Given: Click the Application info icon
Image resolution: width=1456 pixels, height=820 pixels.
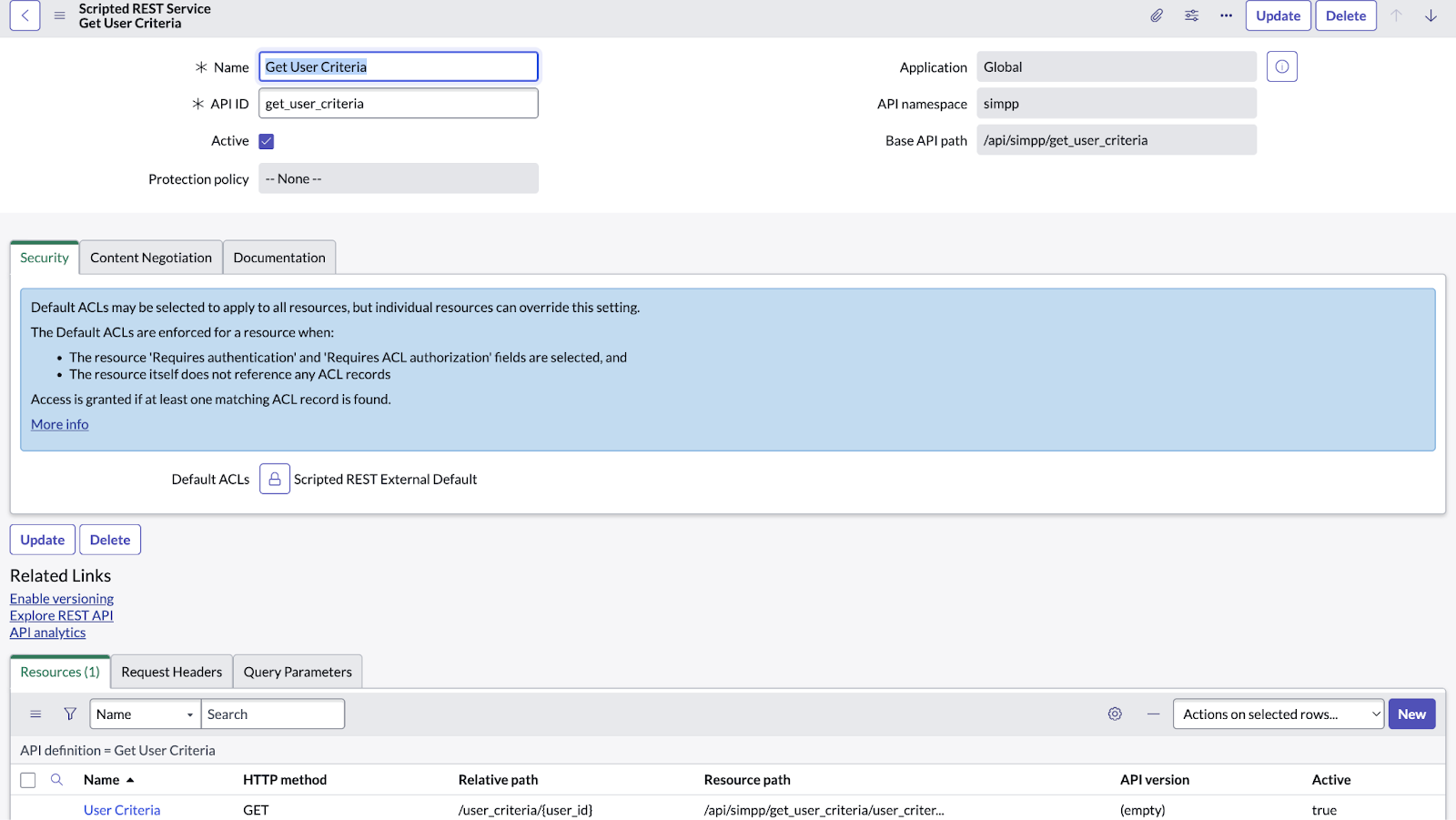Looking at the screenshot, I should (1281, 66).
